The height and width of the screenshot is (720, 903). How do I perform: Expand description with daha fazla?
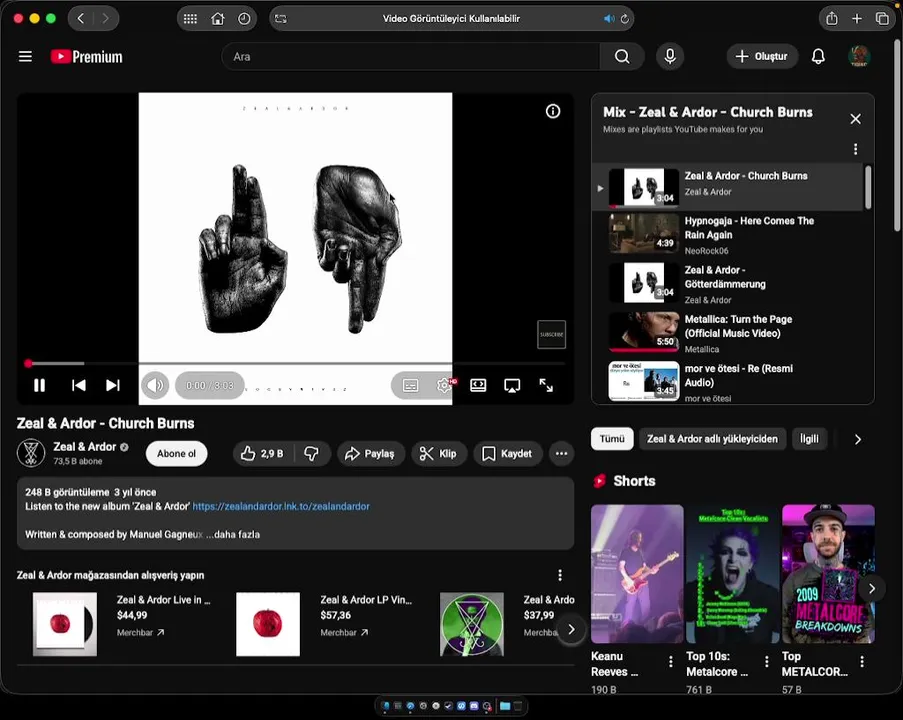click(x=237, y=535)
